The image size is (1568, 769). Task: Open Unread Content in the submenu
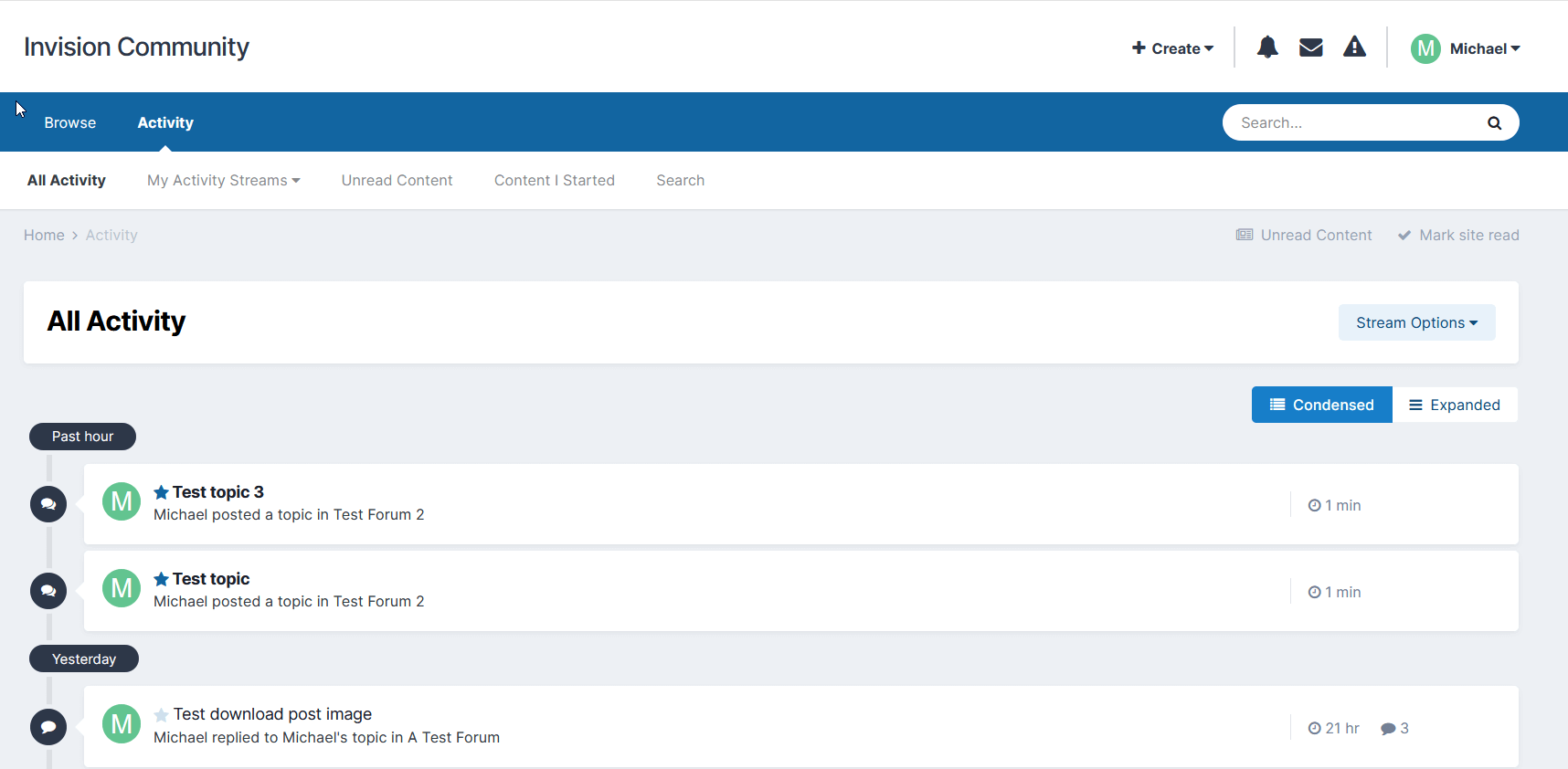[x=397, y=180]
